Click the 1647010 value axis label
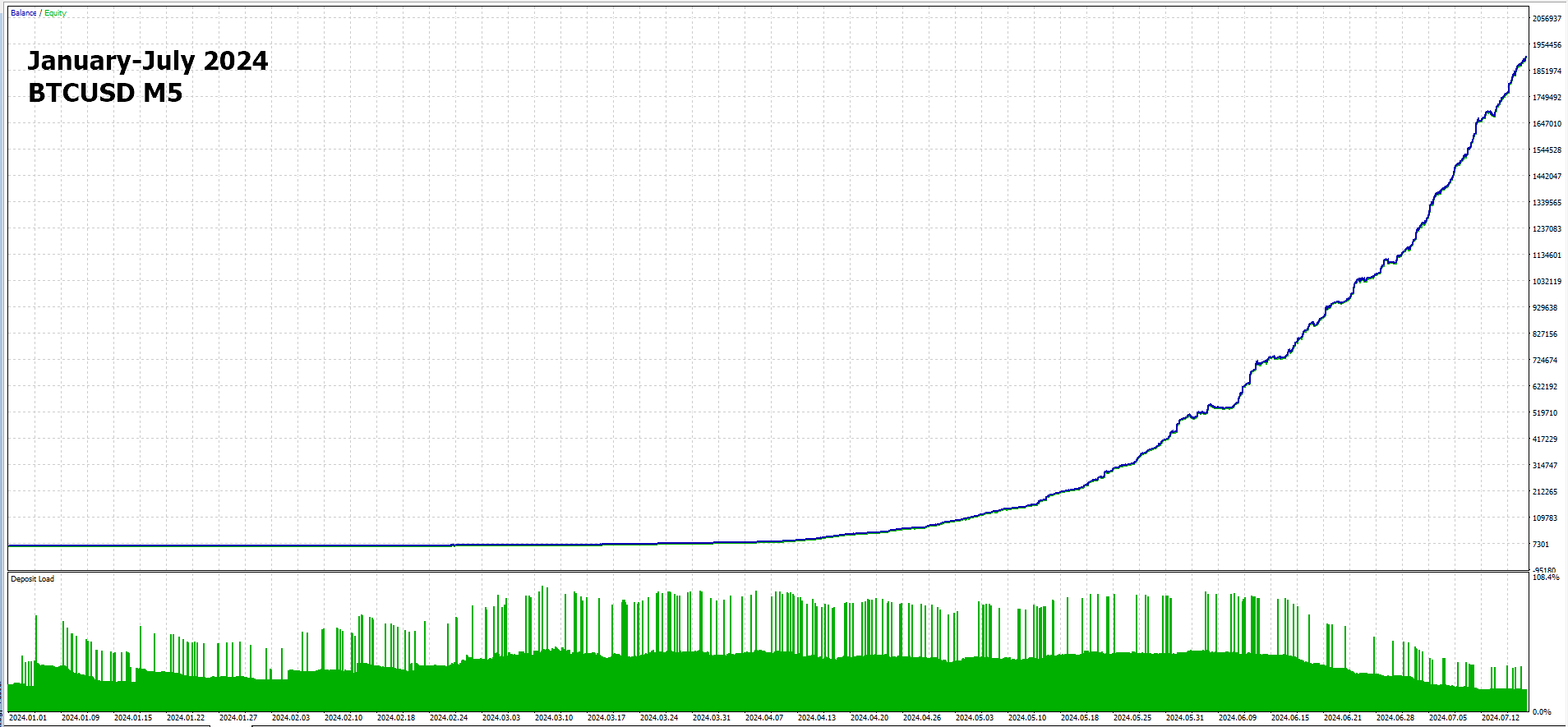Screen dimensions: 1568x727 [x=1546, y=124]
